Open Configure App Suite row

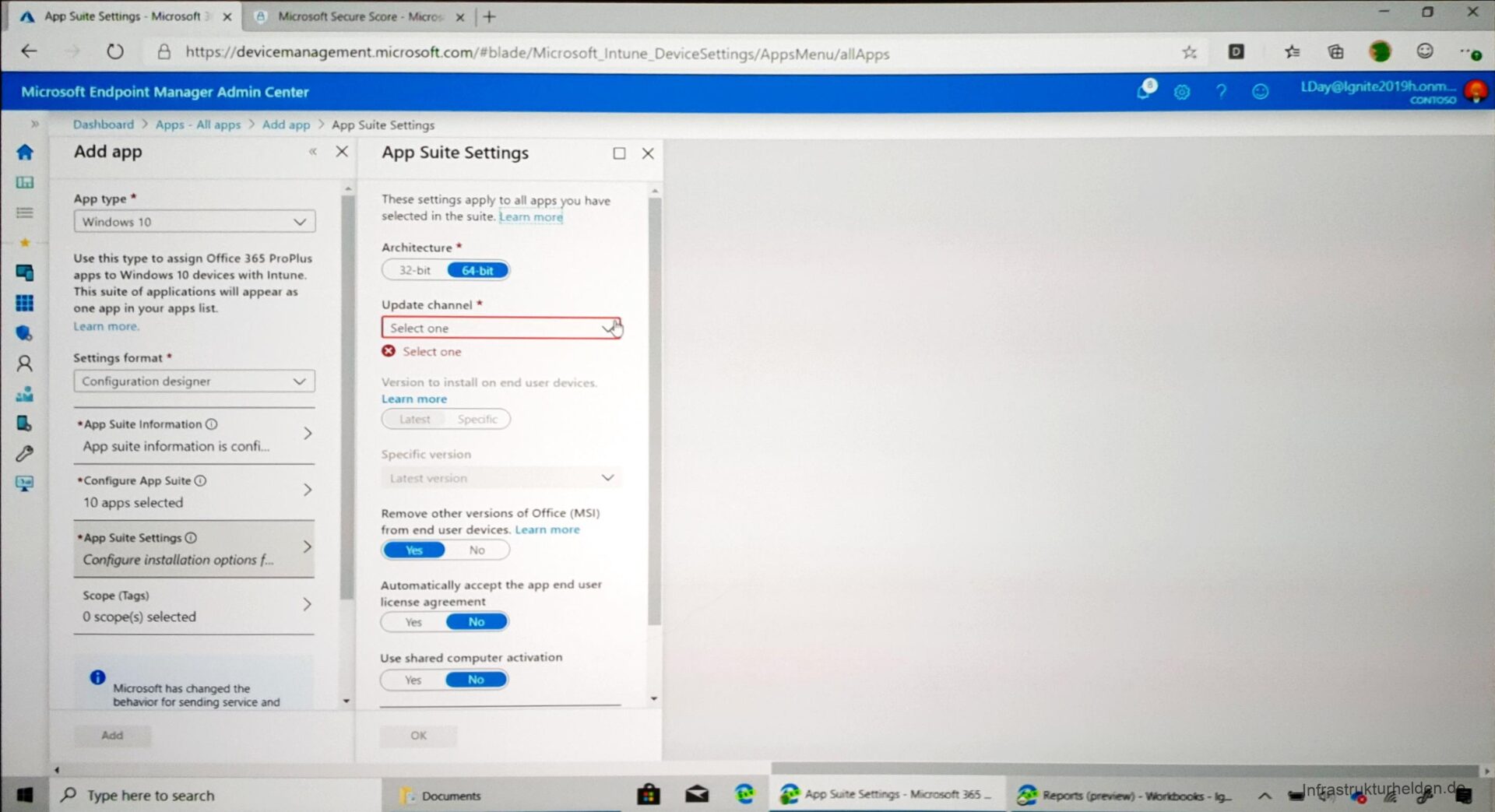[195, 492]
